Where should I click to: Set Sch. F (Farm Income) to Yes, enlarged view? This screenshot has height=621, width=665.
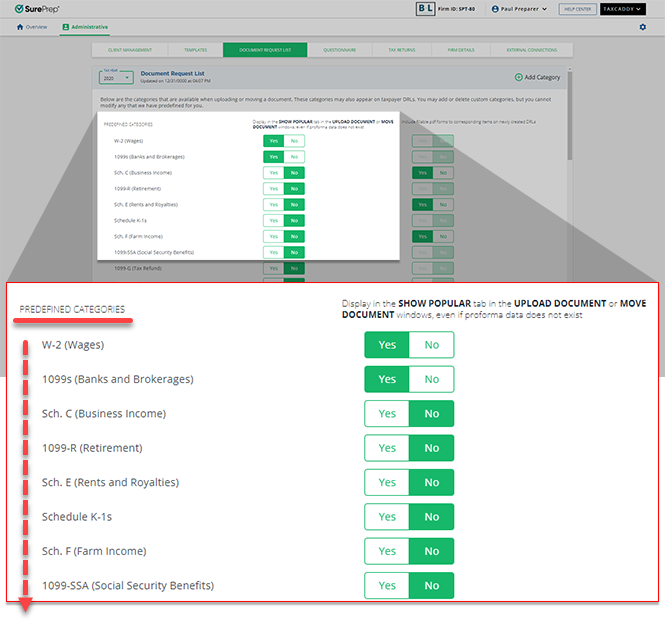coord(387,551)
